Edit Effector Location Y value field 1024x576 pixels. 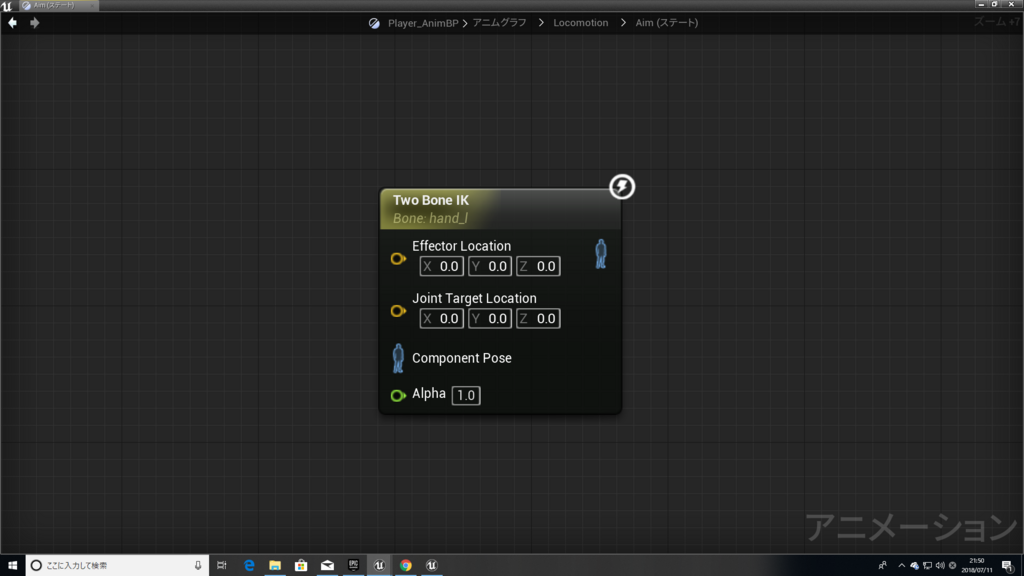click(490, 266)
